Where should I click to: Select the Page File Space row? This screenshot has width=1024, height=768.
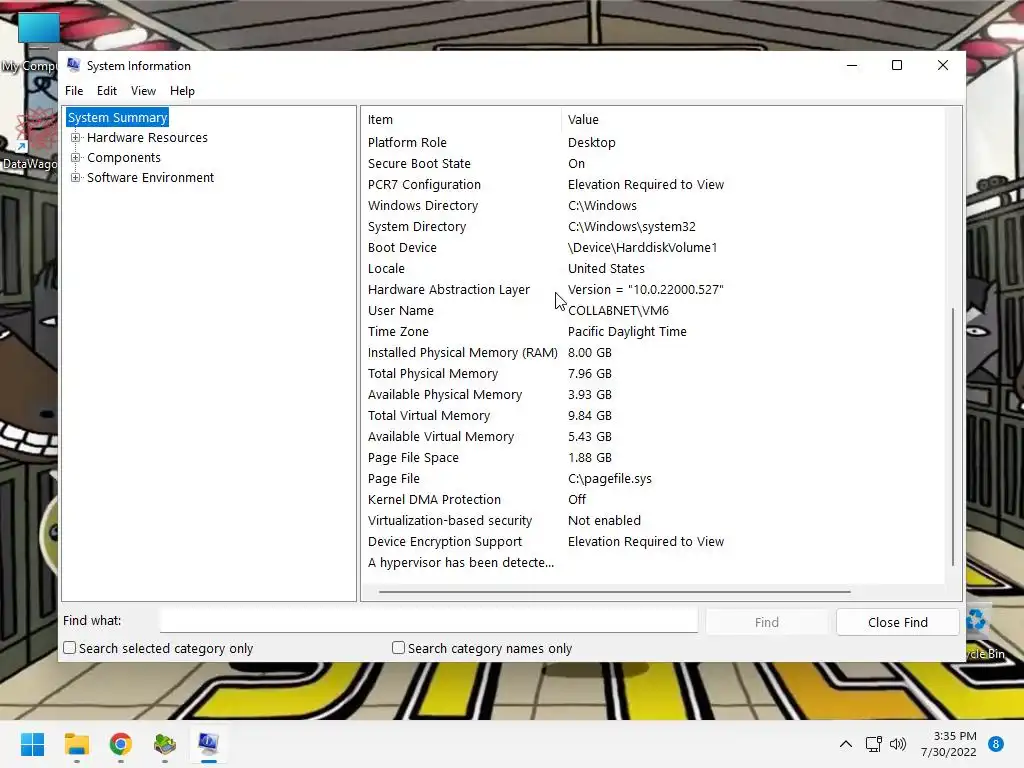pos(653,457)
